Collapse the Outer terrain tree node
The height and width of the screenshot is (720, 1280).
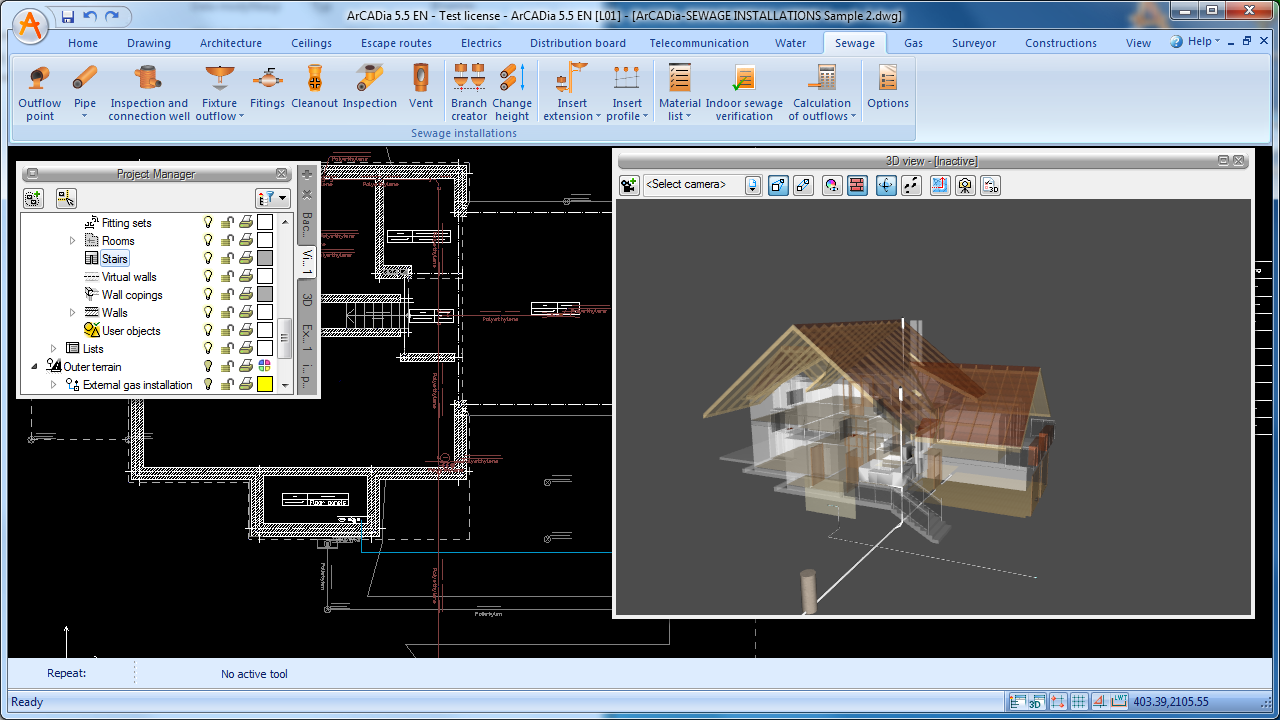click(x=34, y=367)
